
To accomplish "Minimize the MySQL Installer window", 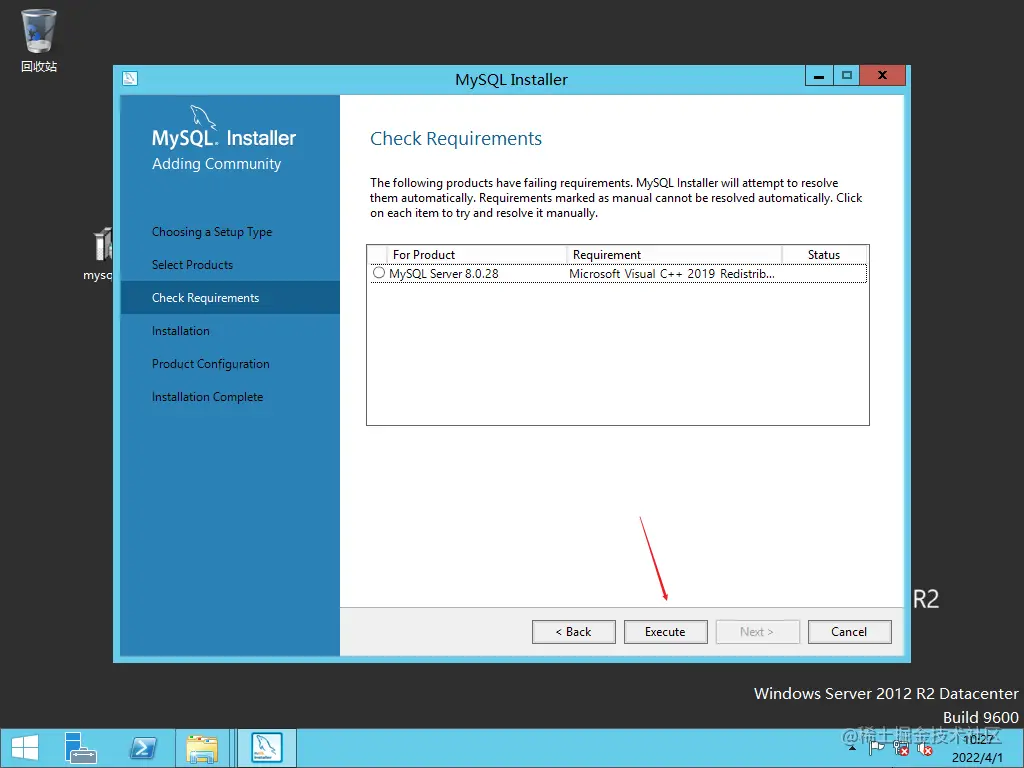I will click(x=819, y=76).
